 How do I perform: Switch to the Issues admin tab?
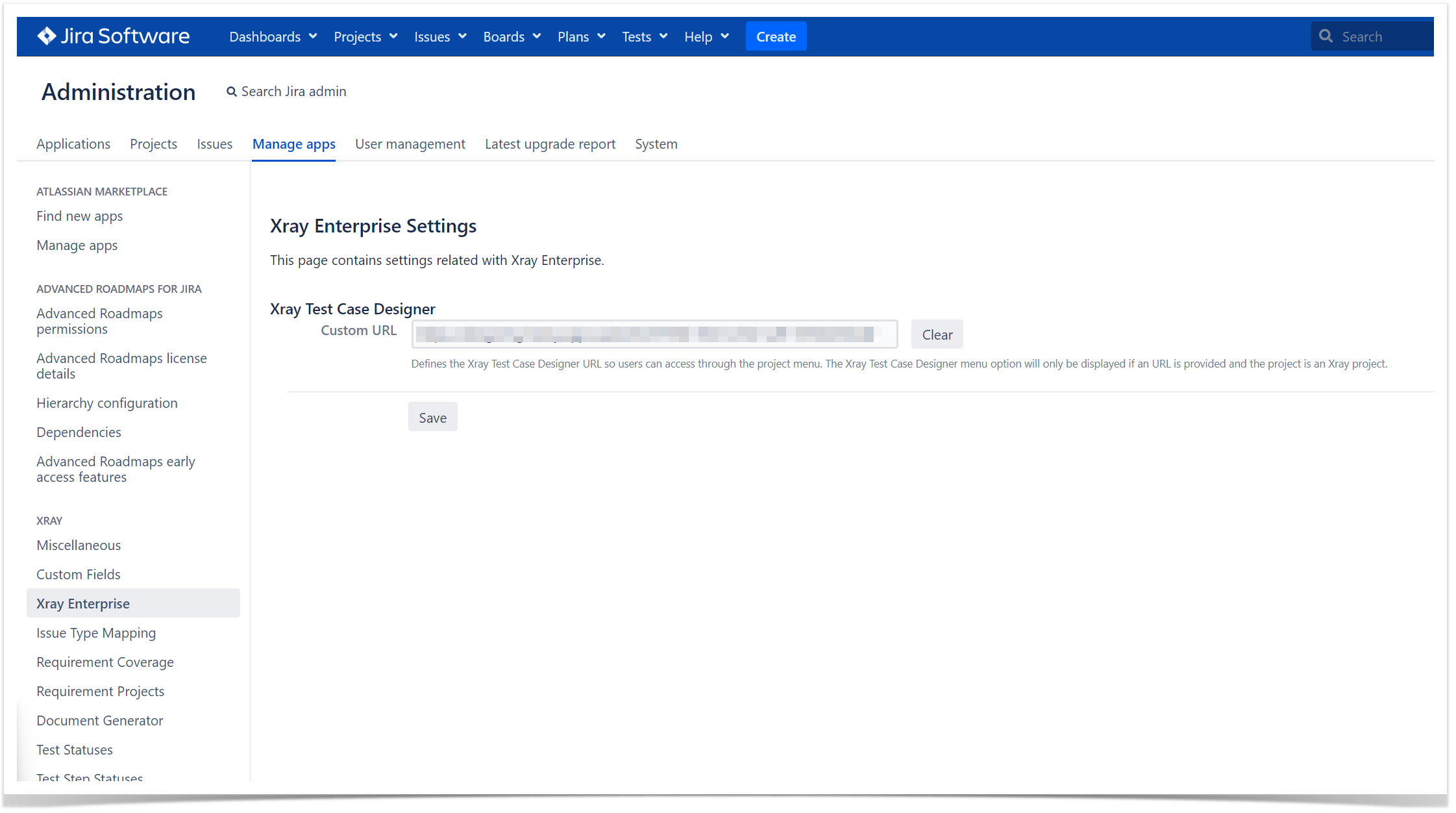point(215,144)
